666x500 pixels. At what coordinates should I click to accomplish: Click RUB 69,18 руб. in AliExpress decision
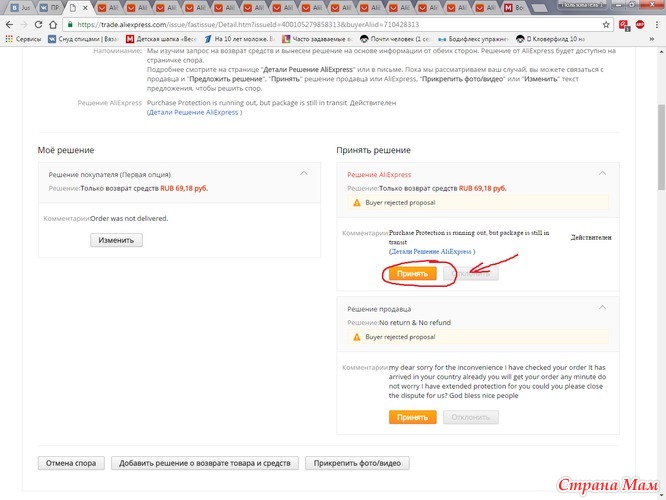(483, 188)
